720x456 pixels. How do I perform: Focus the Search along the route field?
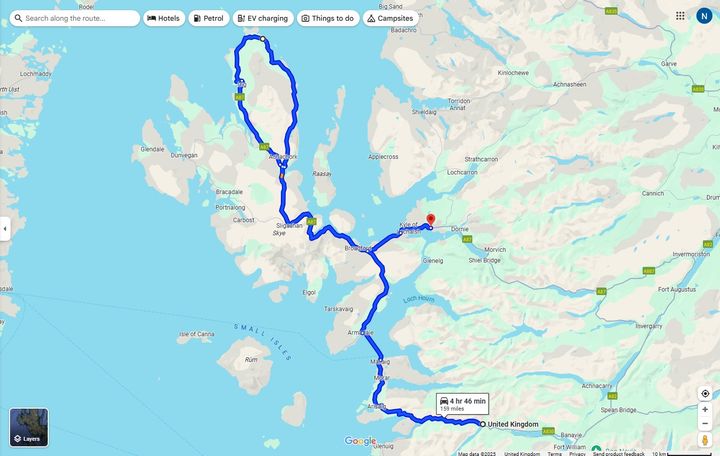[75, 18]
